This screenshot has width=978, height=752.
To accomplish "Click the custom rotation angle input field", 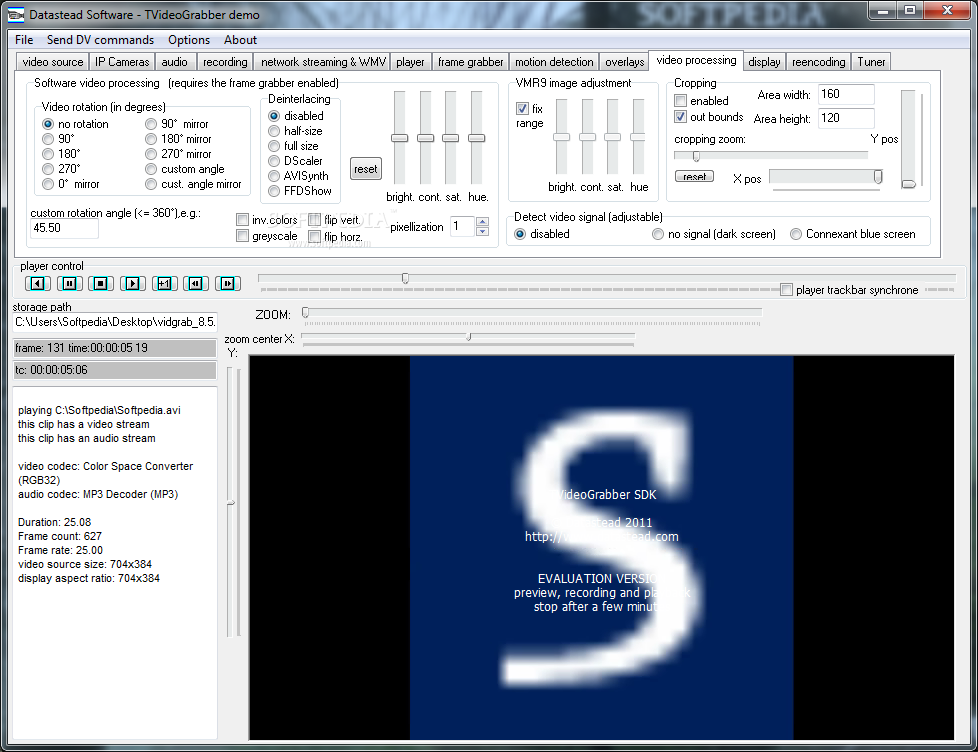I will [64, 228].
